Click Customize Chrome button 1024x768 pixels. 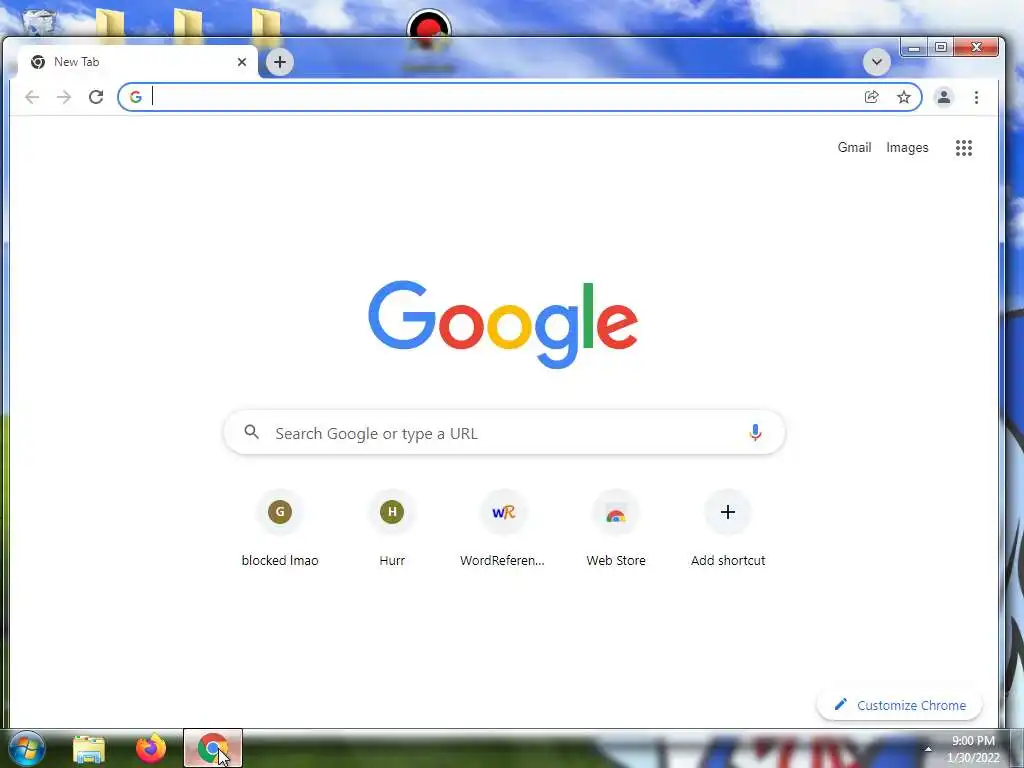pos(900,705)
